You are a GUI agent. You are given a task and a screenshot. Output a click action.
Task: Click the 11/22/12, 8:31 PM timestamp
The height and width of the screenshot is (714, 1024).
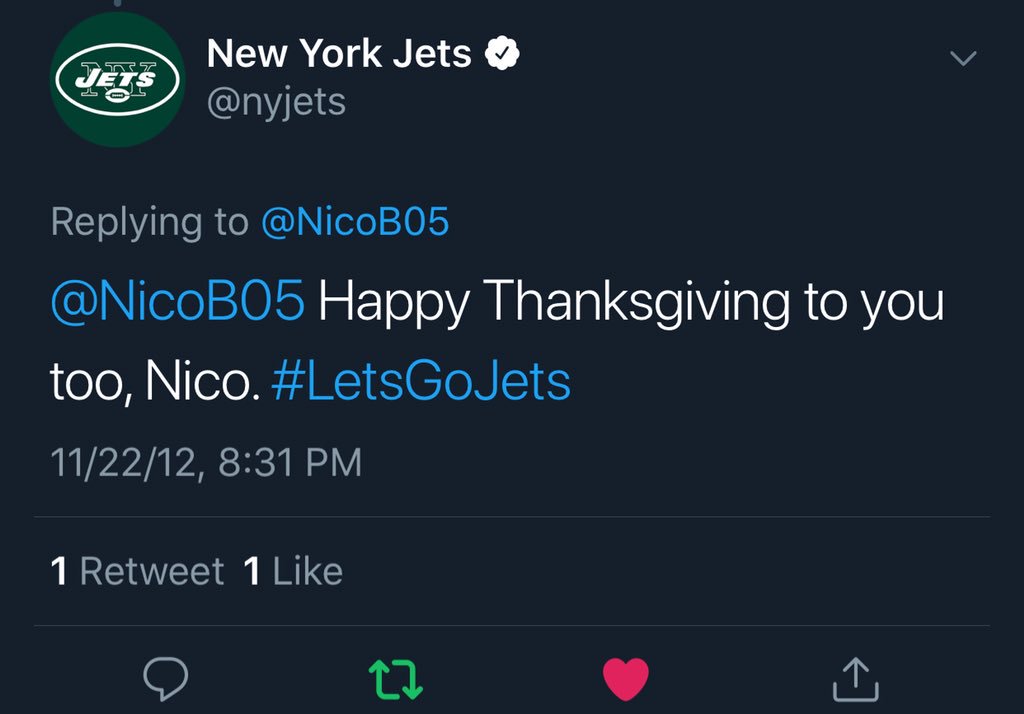click(206, 462)
